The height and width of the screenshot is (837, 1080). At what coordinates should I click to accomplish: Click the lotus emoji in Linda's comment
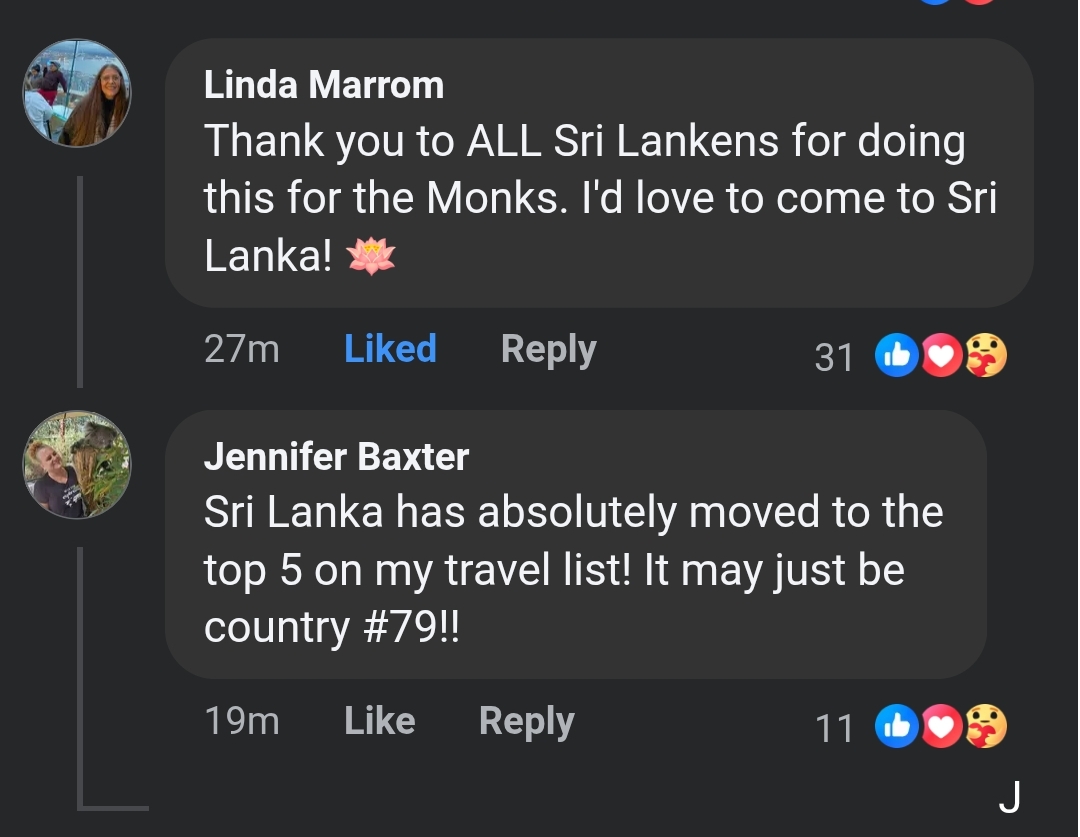point(371,256)
